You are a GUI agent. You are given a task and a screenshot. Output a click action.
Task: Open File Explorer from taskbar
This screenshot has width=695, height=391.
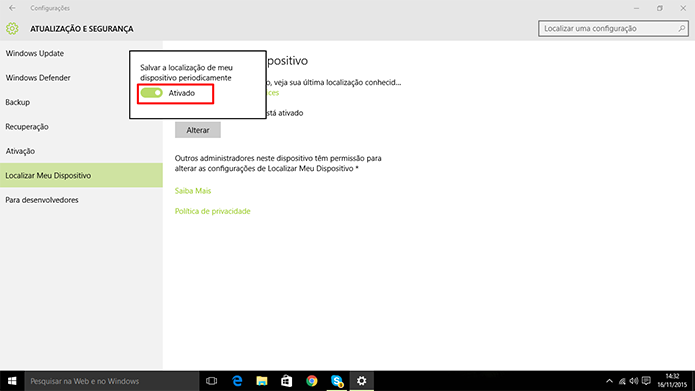click(262, 381)
